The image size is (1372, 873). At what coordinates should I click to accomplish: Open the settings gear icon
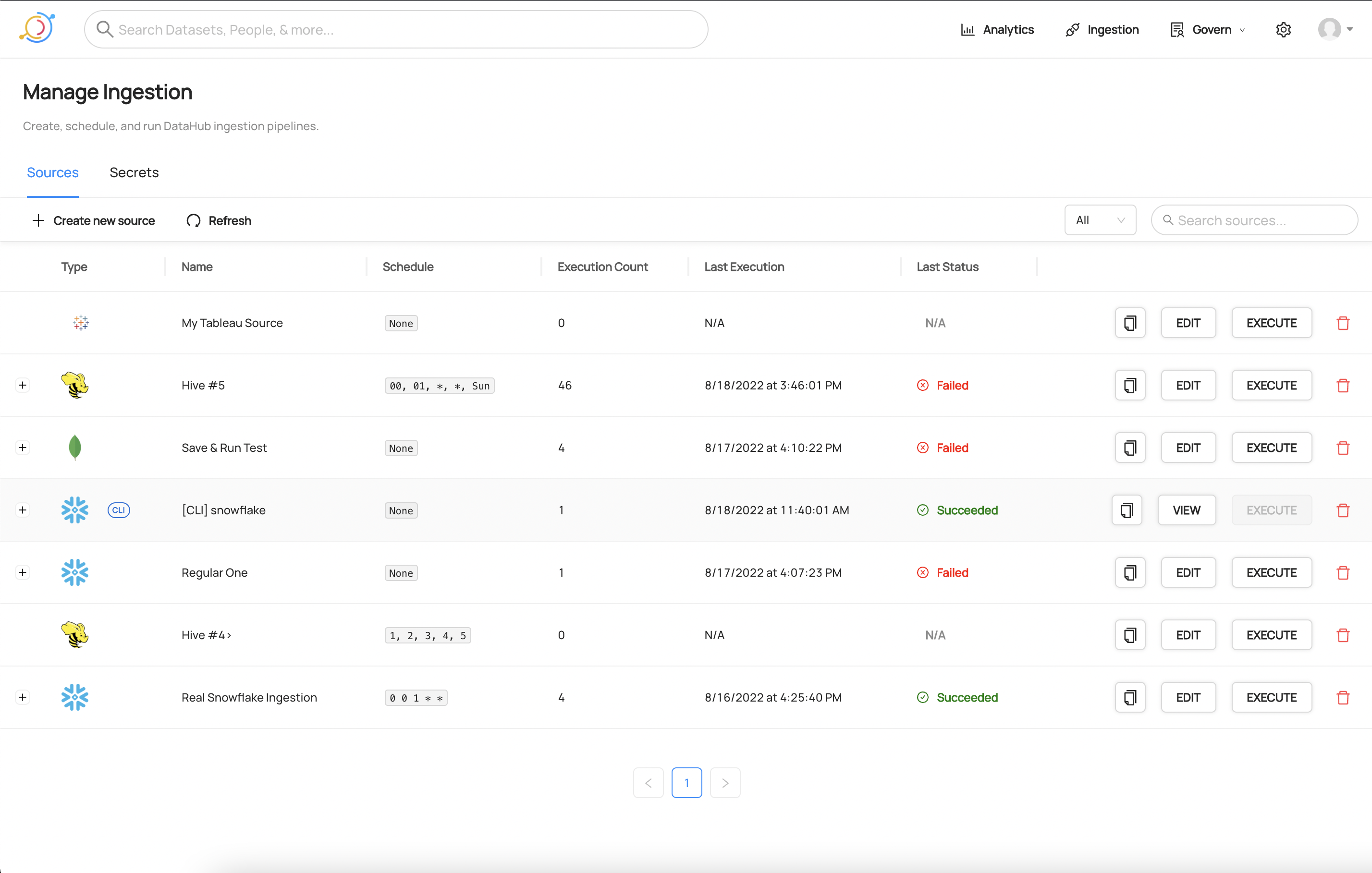point(1283,30)
